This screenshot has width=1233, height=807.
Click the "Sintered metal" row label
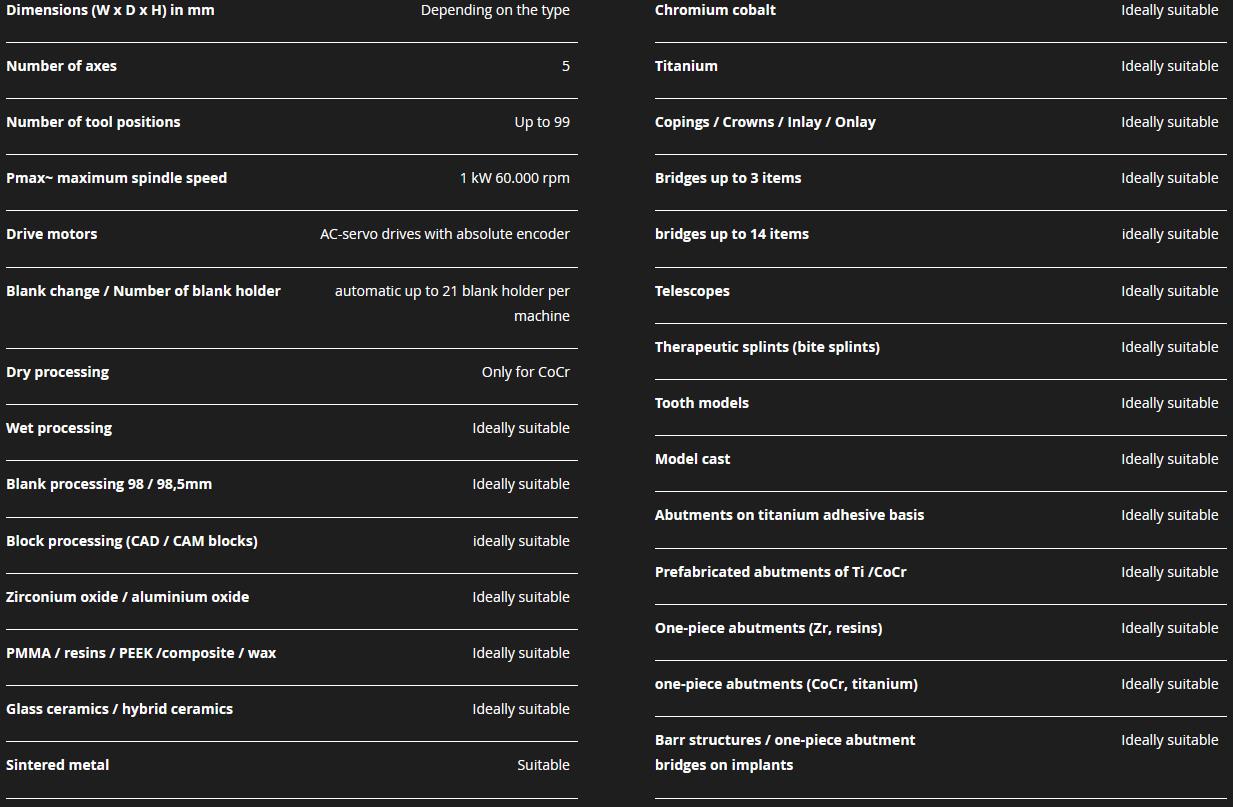pos(57,765)
